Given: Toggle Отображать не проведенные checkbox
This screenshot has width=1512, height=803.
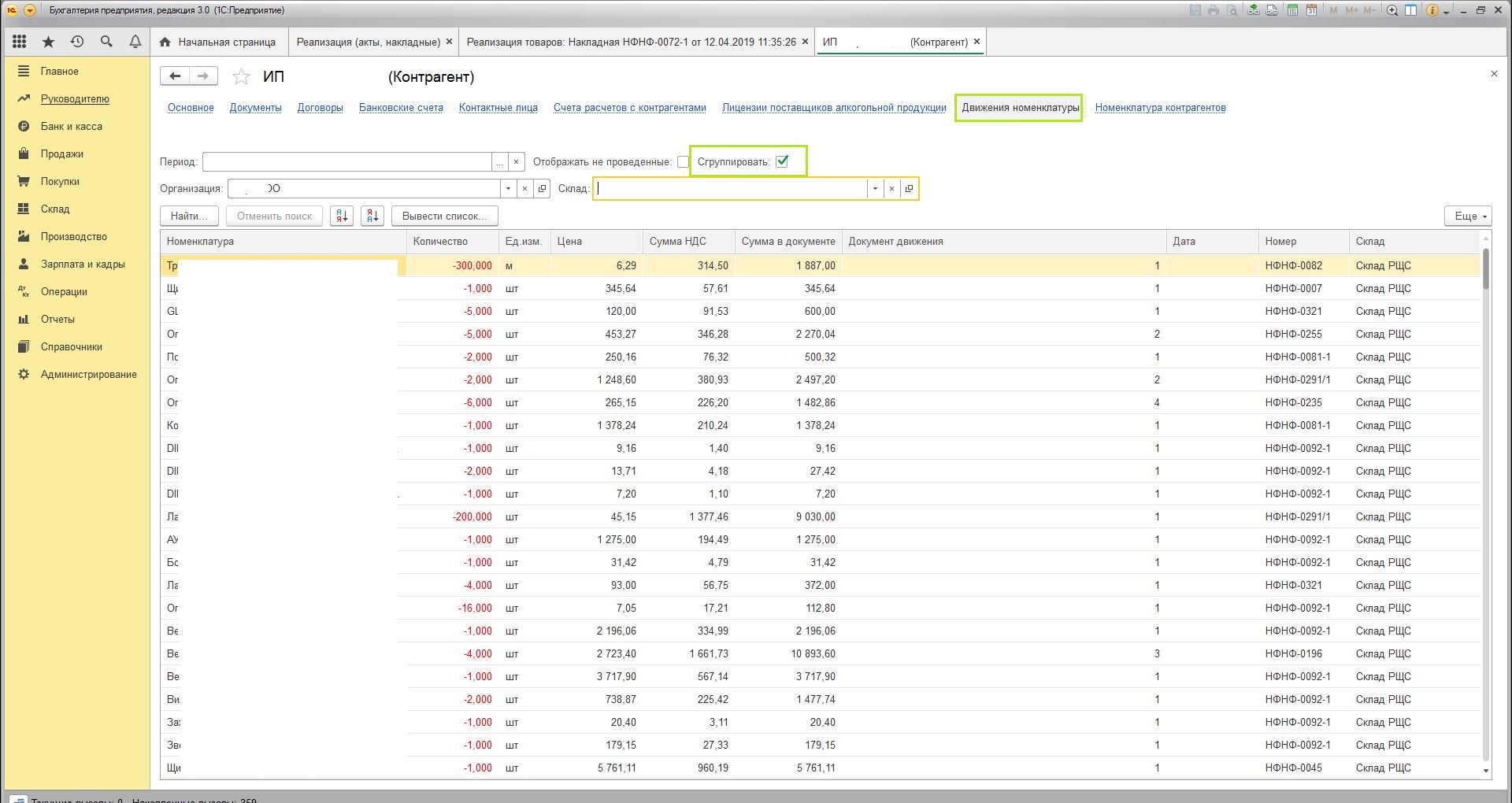Looking at the screenshot, I should coord(683,162).
